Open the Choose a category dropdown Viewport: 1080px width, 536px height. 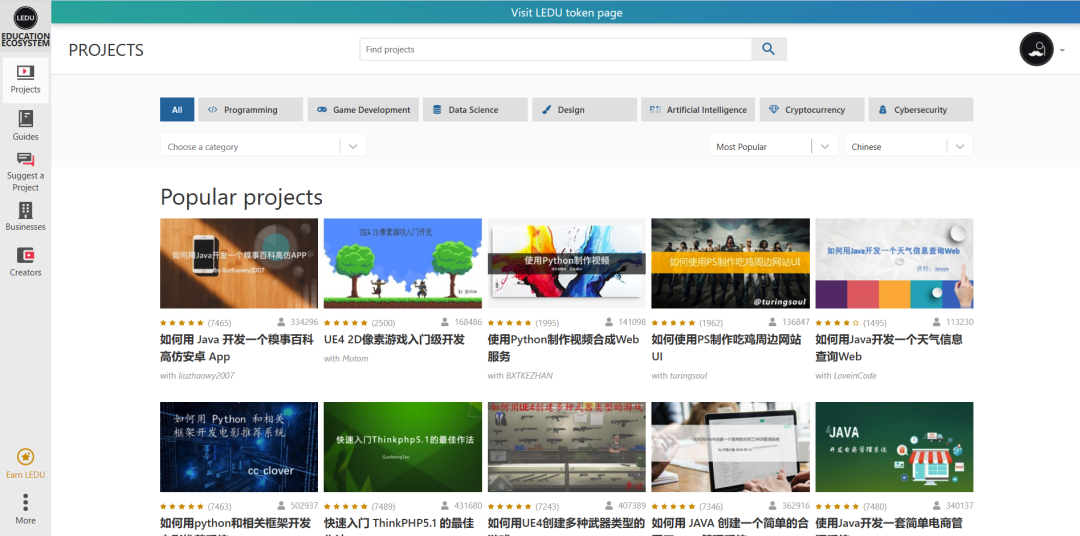[263, 147]
